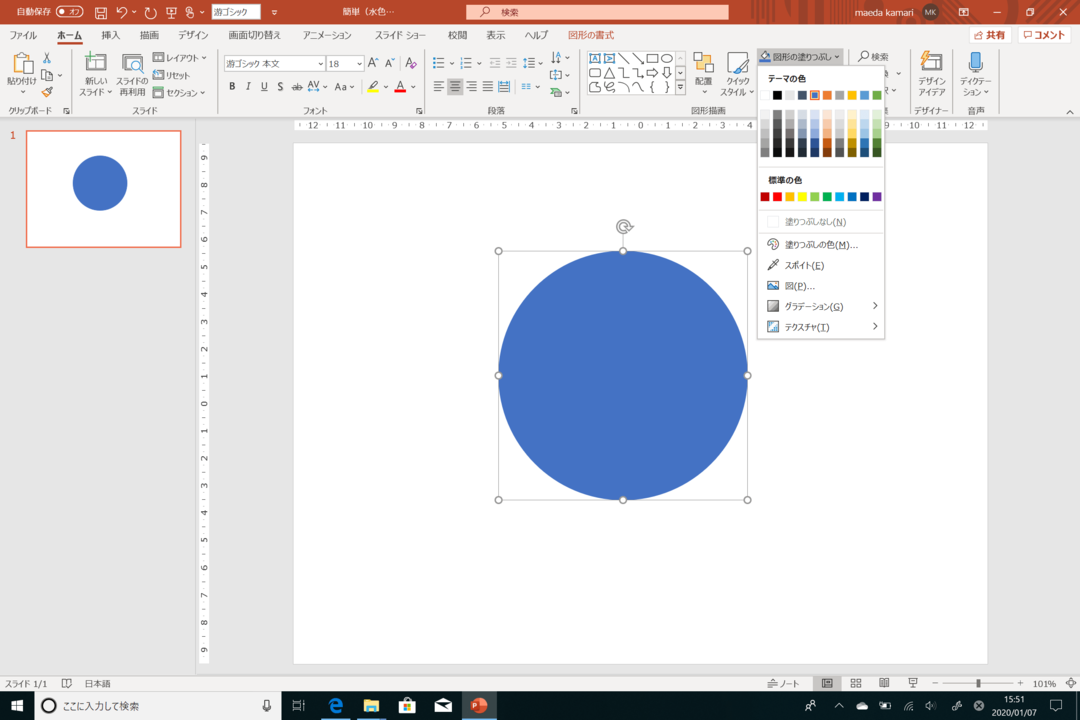Toggle italic formatting
Screen dimensions: 1080x720
(248, 87)
